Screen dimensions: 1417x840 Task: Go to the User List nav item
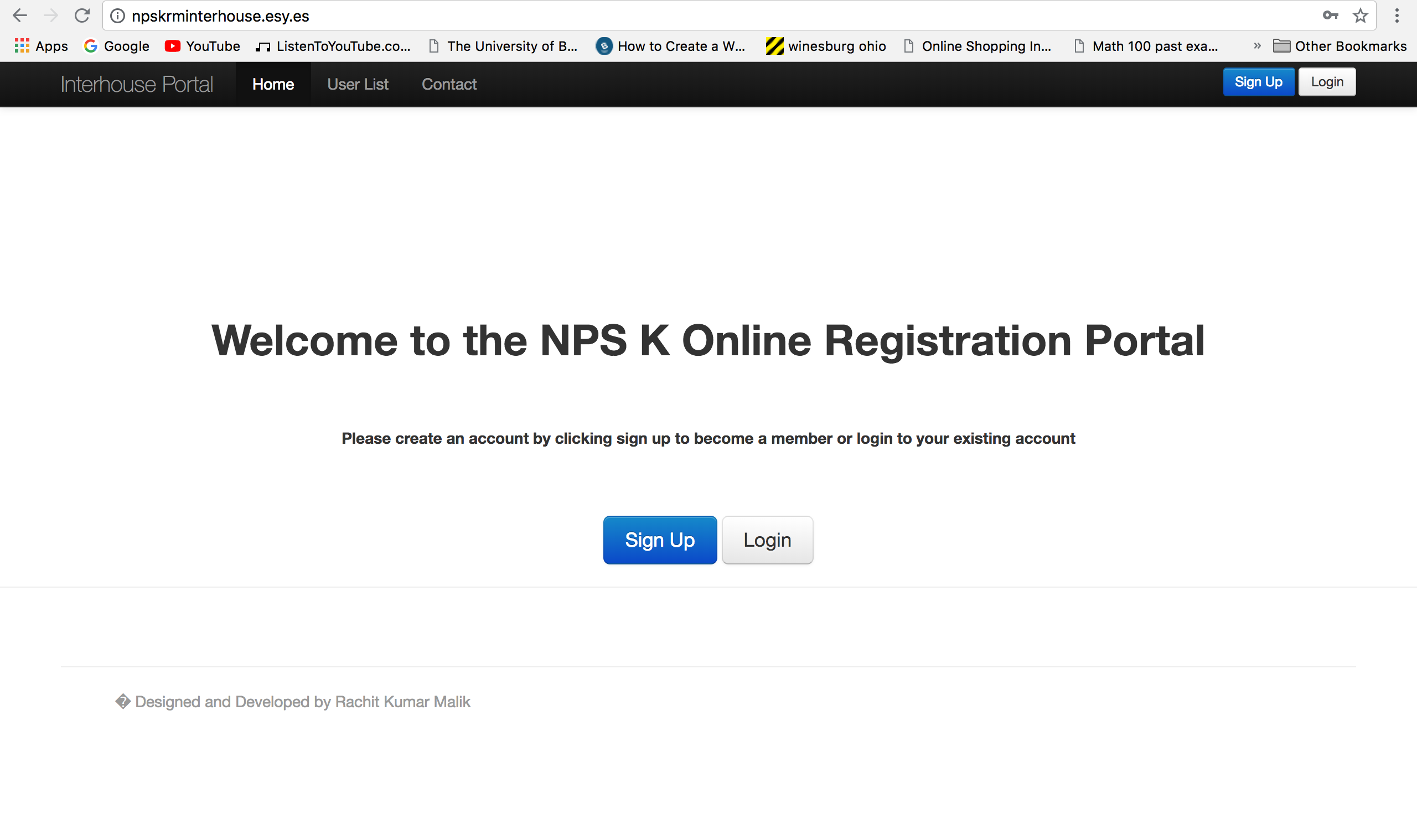(x=358, y=84)
